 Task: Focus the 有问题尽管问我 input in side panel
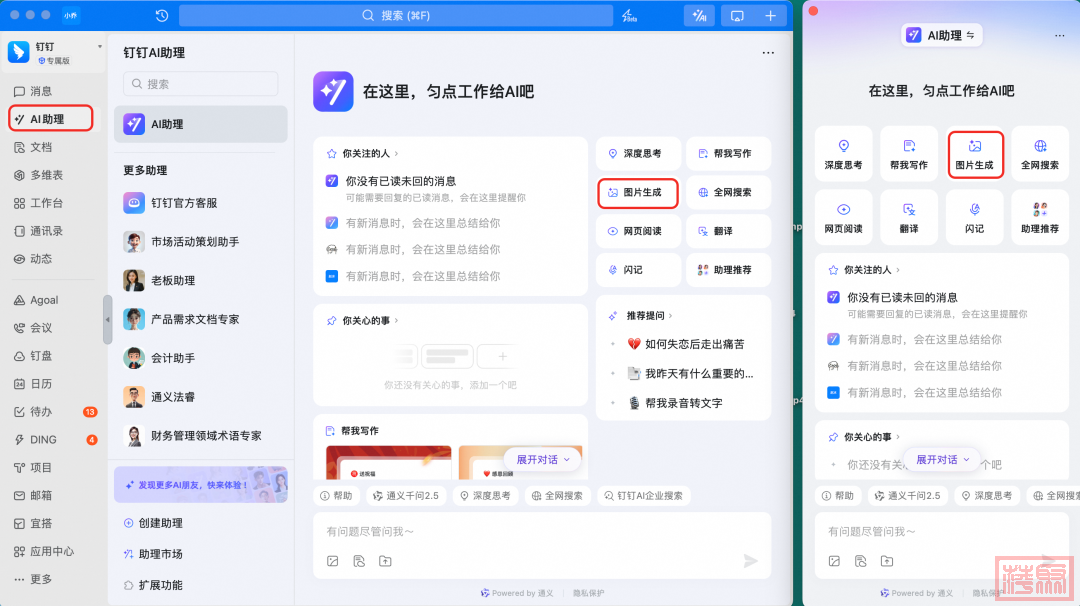tap(944, 532)
